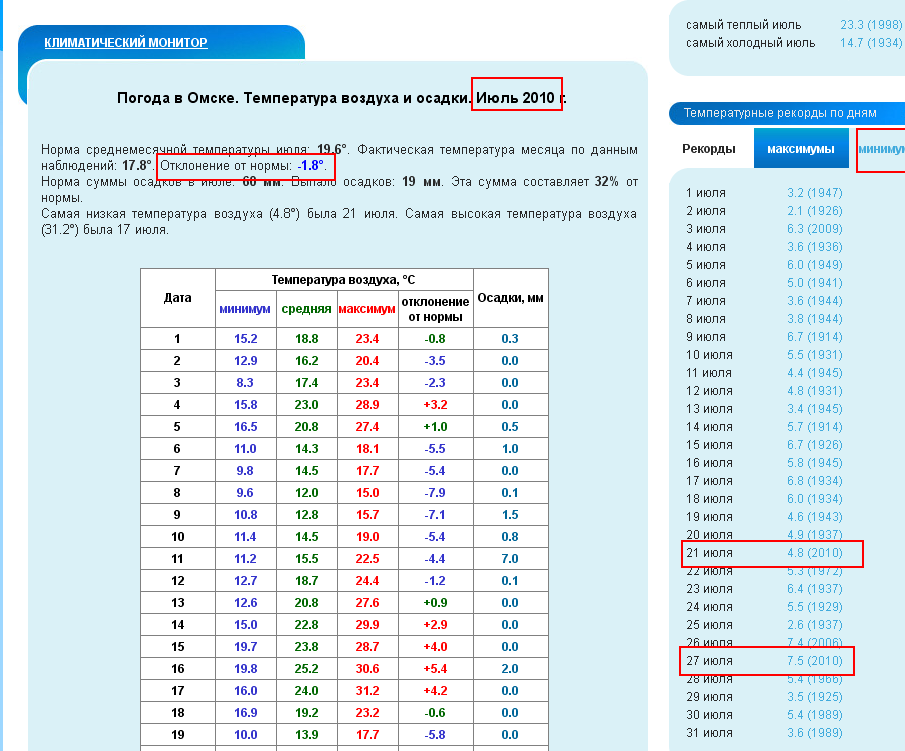Open 1 июля record 3.2 (1947)
Viewport: 905px width, 751px height.
[x=814, y=193]
